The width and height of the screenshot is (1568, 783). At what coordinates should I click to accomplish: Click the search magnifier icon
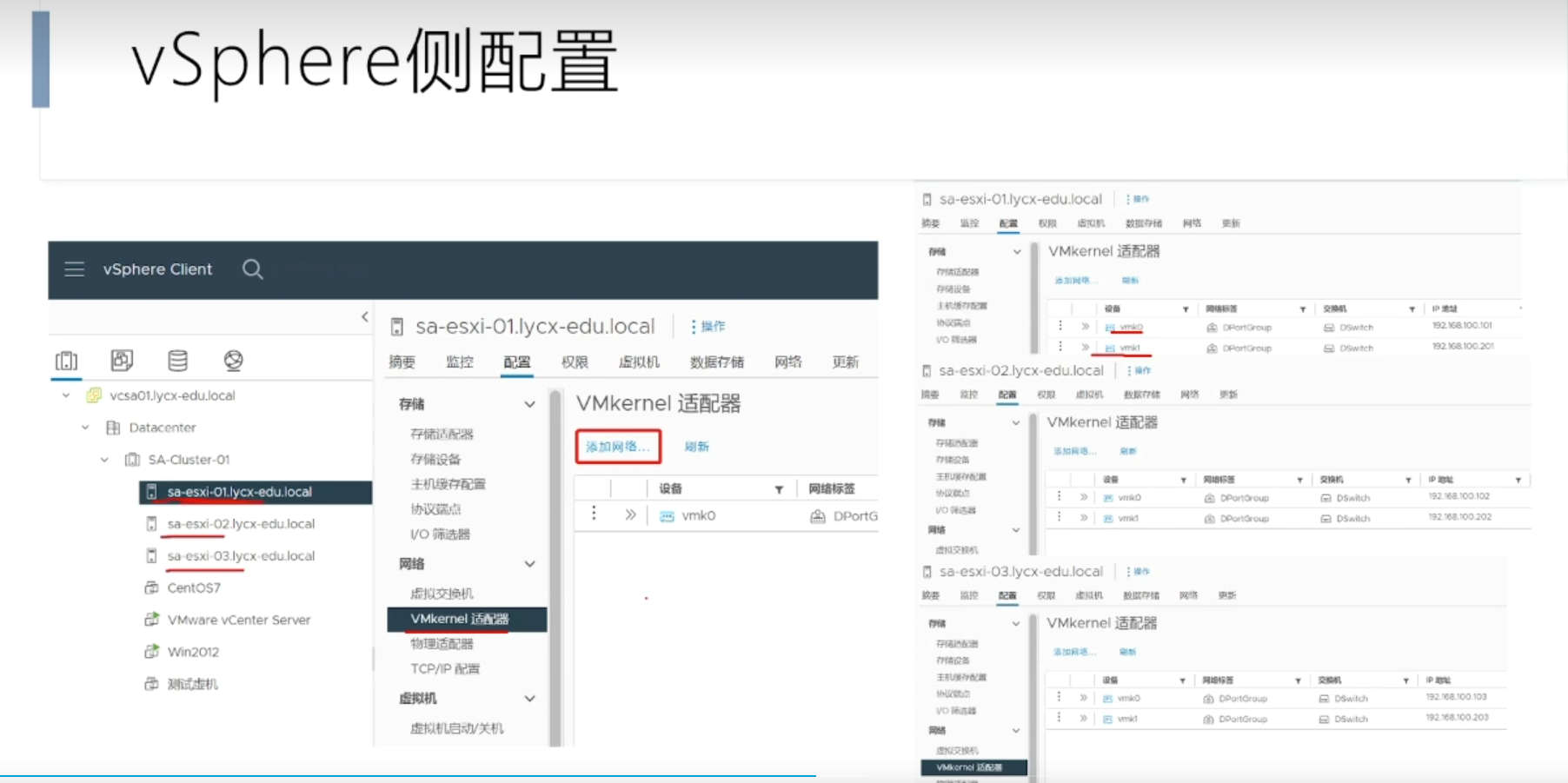pyautogui.click(x=253, y=269)
